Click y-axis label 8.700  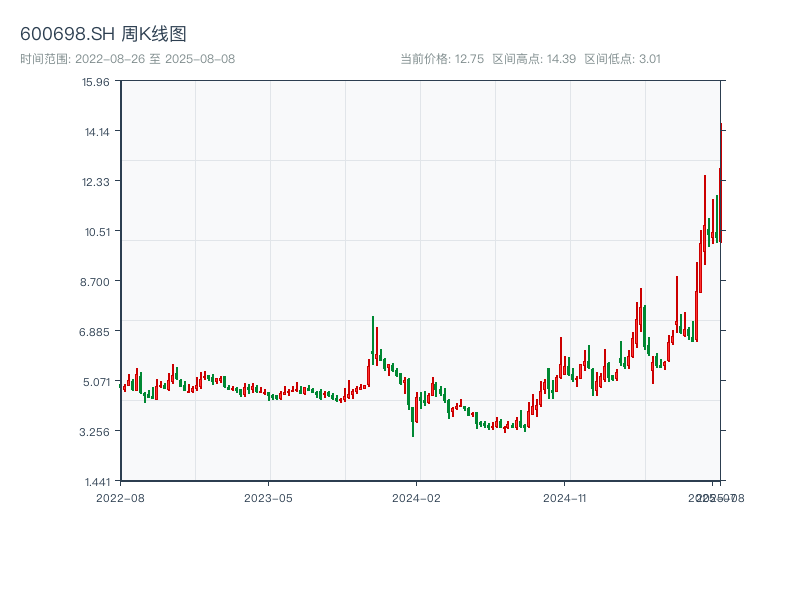(94, 282)
